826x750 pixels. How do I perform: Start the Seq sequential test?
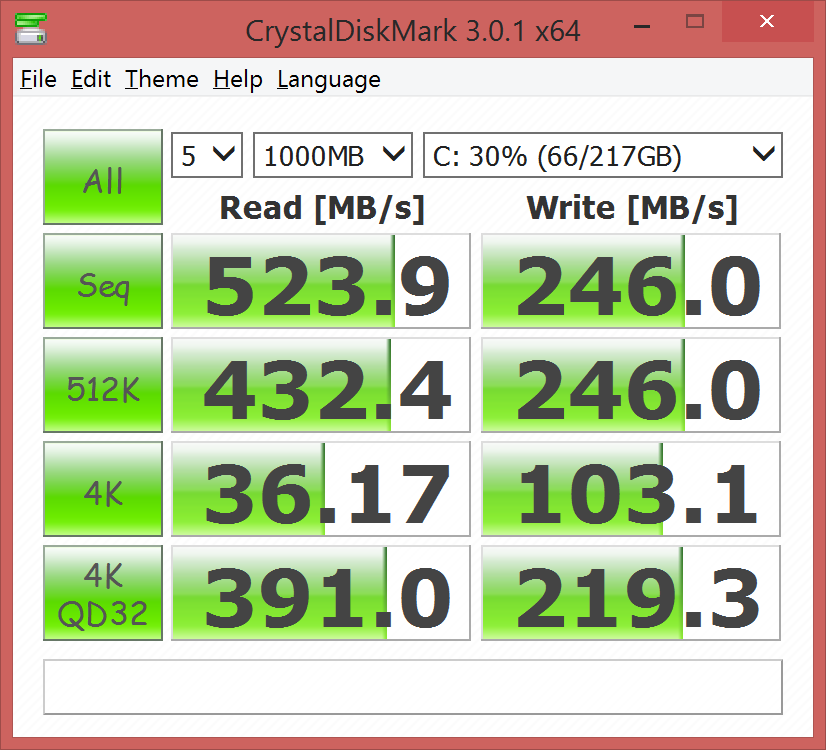point(103,281)
